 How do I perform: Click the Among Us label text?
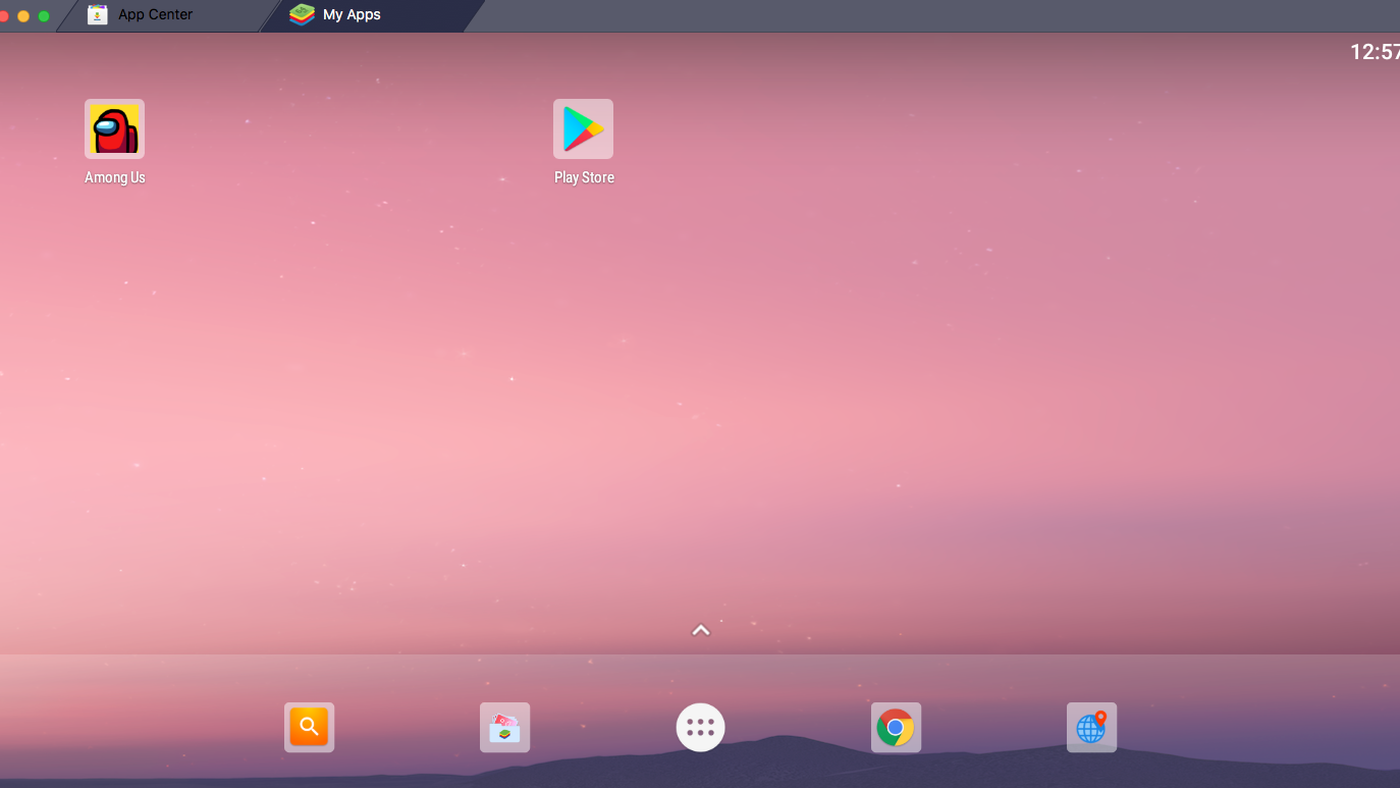click(x=115, y=178)
